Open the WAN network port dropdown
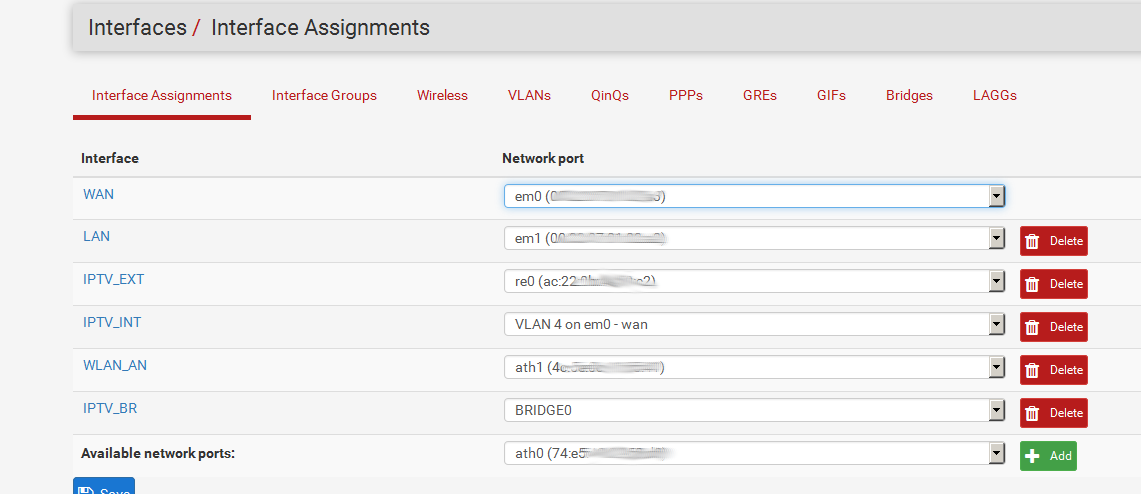This screenshot has width=1141, height=494. click(x=754, y=196)
